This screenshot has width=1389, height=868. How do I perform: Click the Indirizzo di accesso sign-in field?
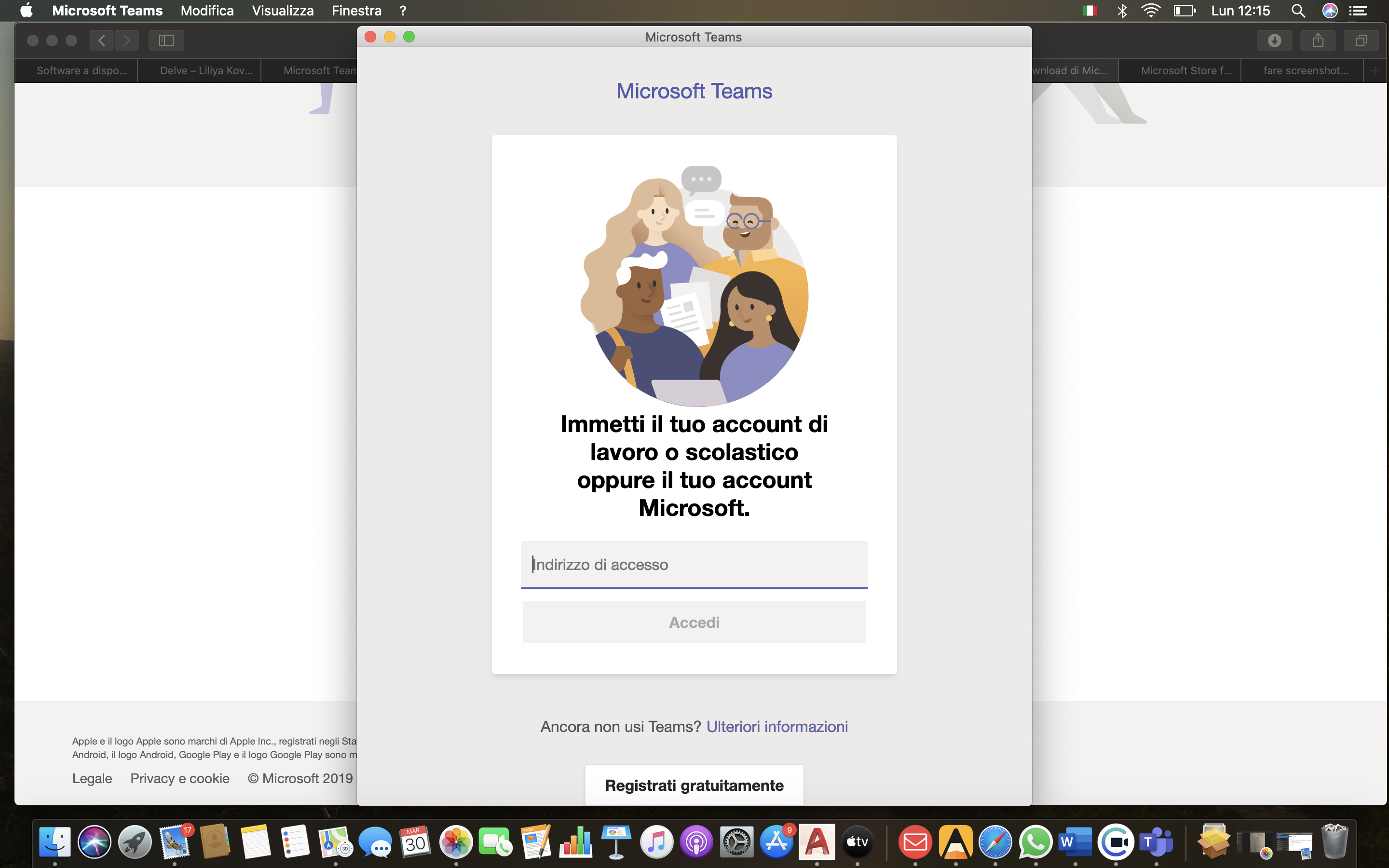pos(694,564)
